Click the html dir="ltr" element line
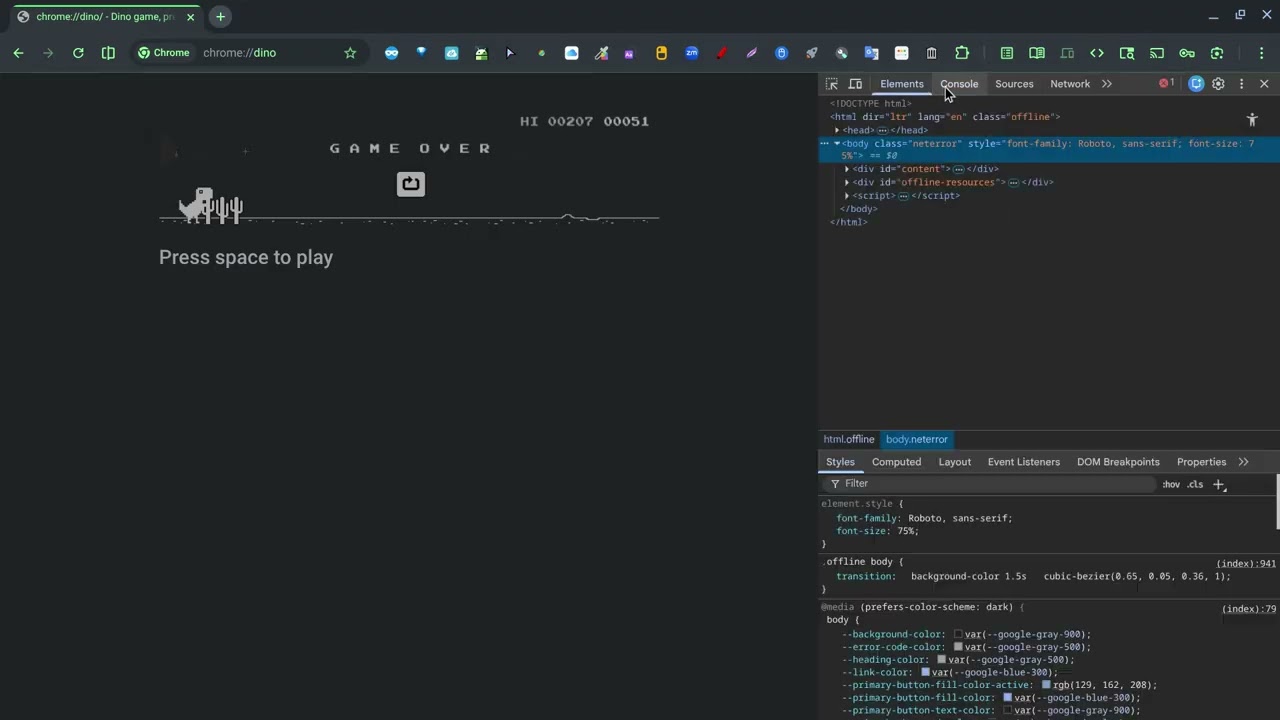1280x720 pixels. pos(945,117)
